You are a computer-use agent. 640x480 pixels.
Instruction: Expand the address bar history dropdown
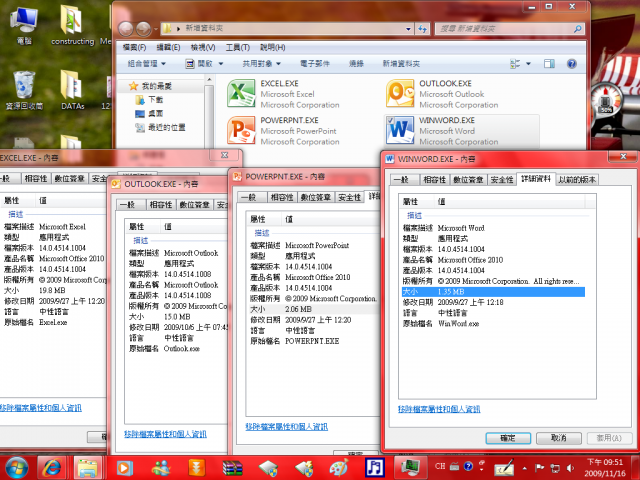[408, 29]
